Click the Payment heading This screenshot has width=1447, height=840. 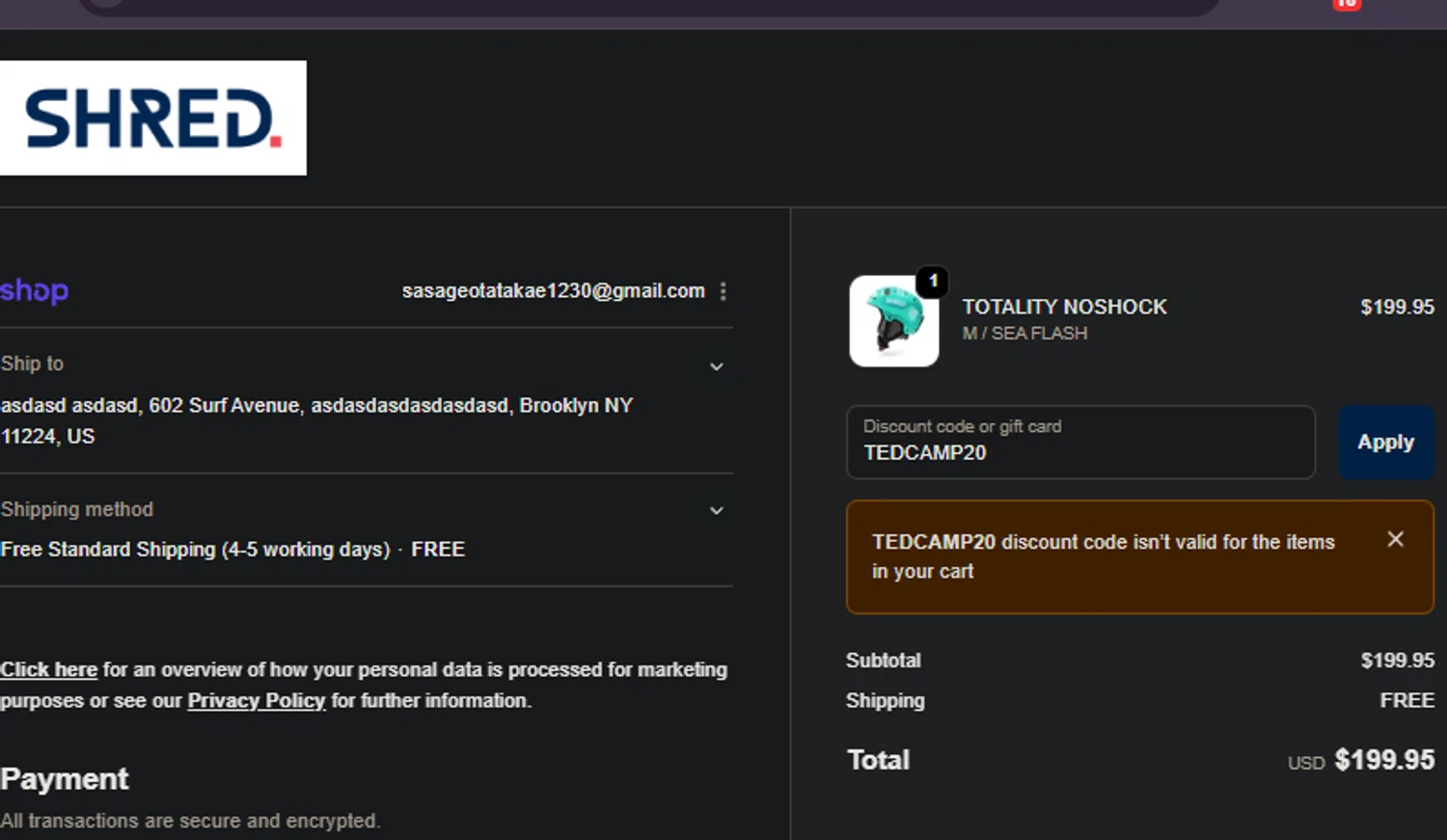(x=65, y=778)
